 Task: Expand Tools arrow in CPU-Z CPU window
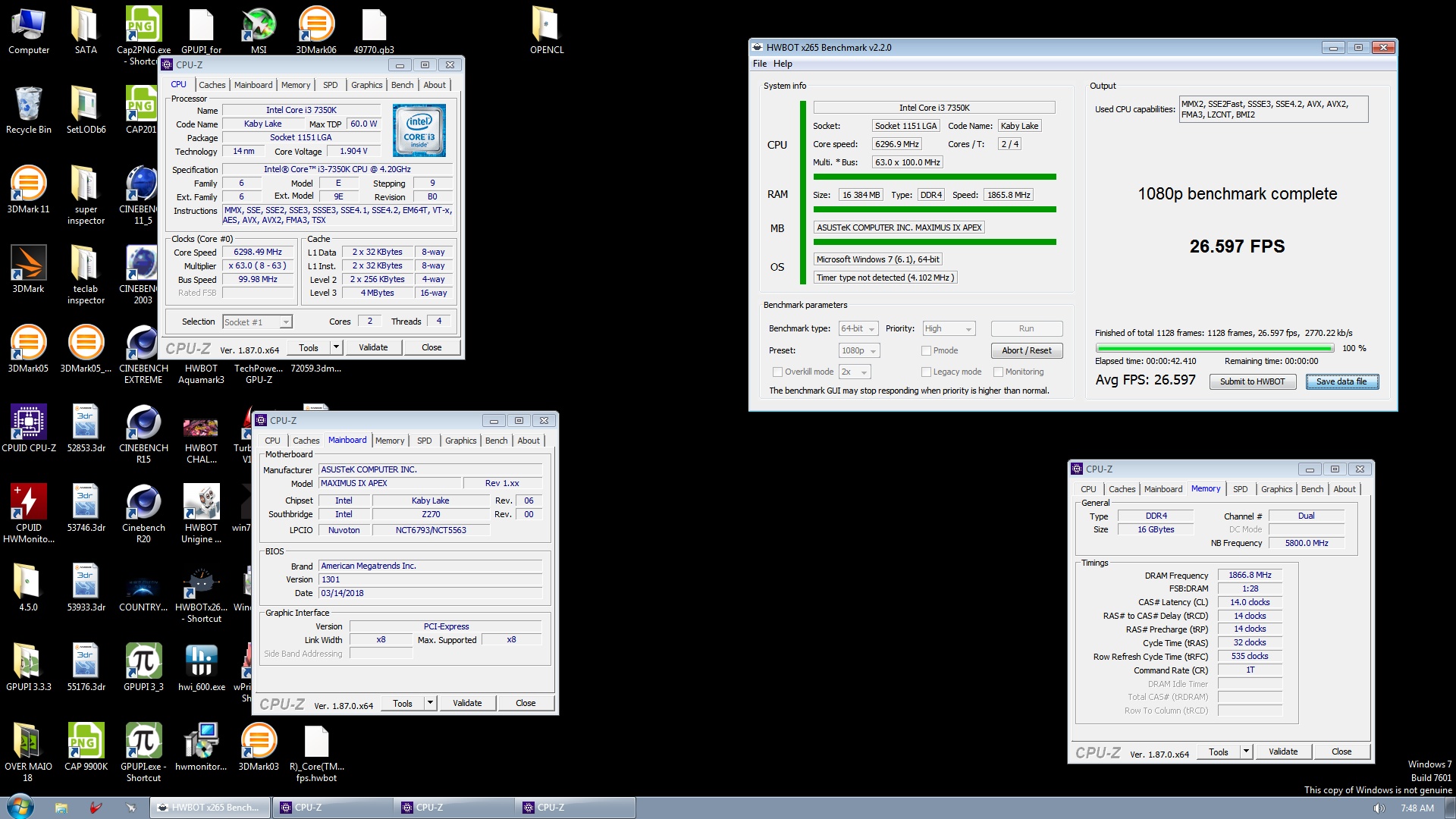coord(336,347)
